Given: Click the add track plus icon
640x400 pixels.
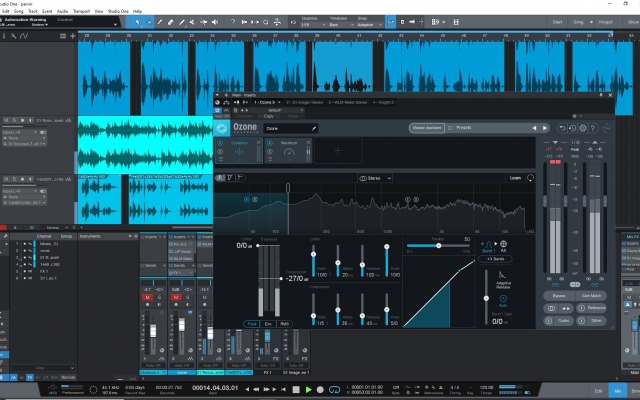Looking at the screenshot, I should tap(73, 36).
